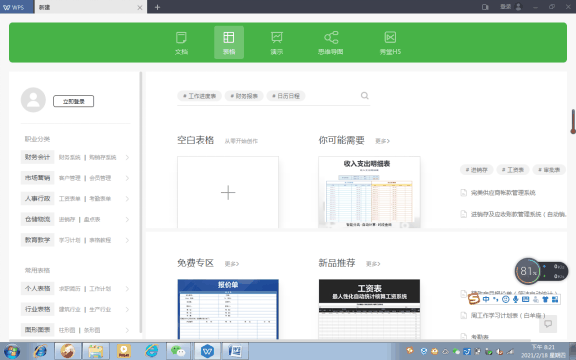The image size is (576, 360).
Task: Click the Sogou input method S icon
Action: 474,299
